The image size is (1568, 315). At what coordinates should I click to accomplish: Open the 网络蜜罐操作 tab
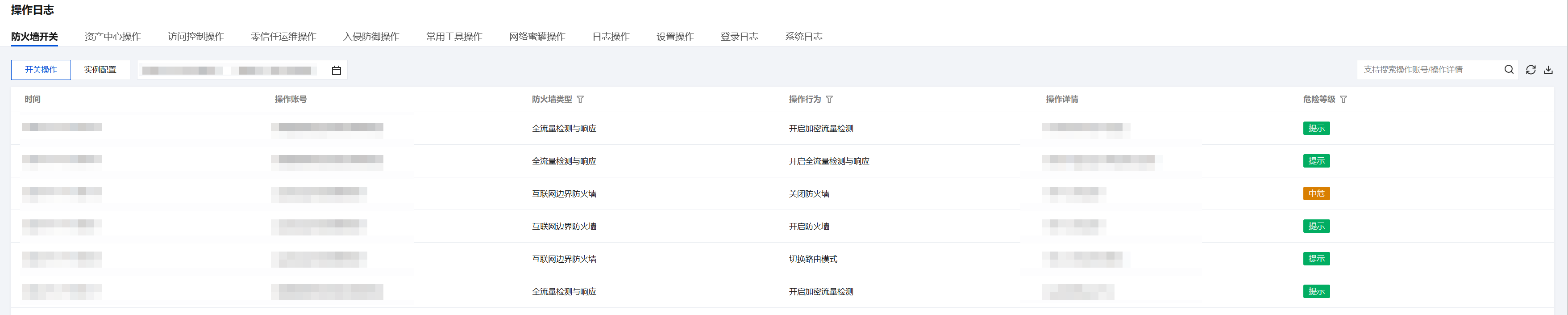pyautogui.click(x=537, y=37)
